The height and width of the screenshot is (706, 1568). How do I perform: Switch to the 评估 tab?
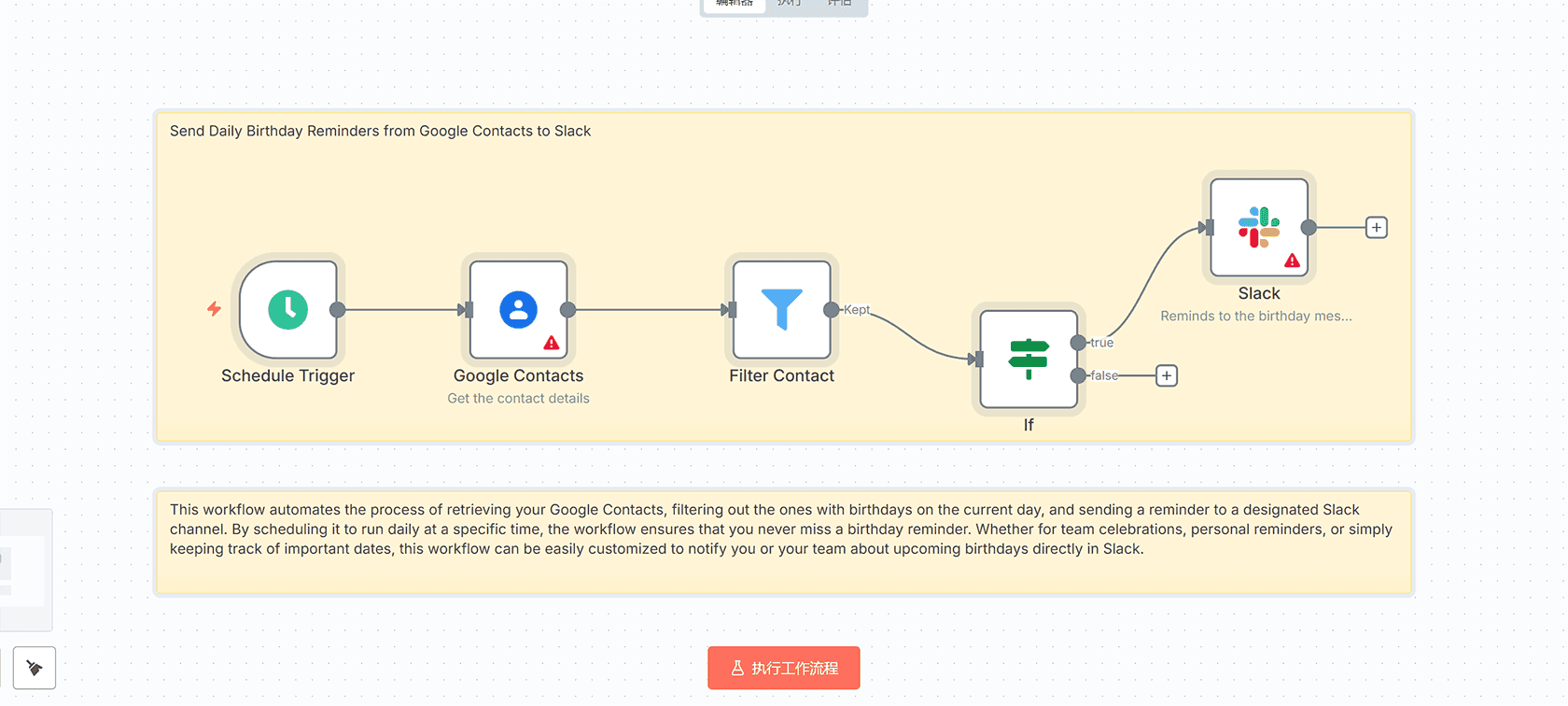point(839,4)
